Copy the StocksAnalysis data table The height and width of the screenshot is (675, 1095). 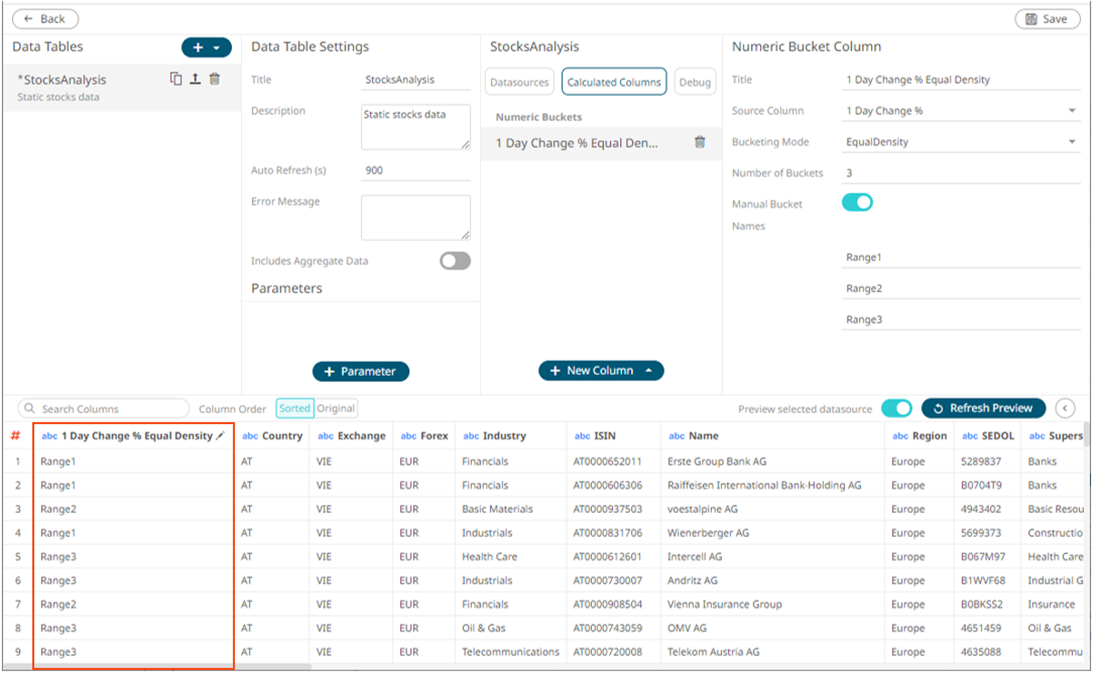coord(176,79)
